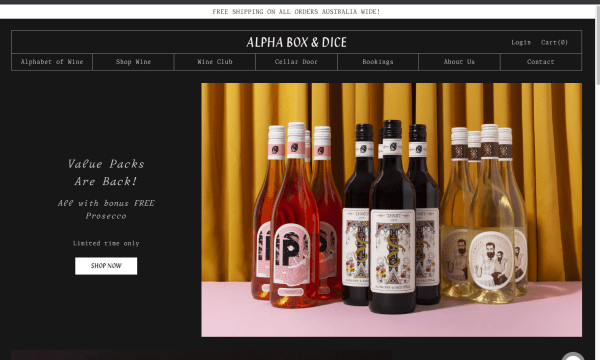This screenshot has width=600, height=360.
Task: Open the Shop Wine menu item
Action: pos(133,62)
